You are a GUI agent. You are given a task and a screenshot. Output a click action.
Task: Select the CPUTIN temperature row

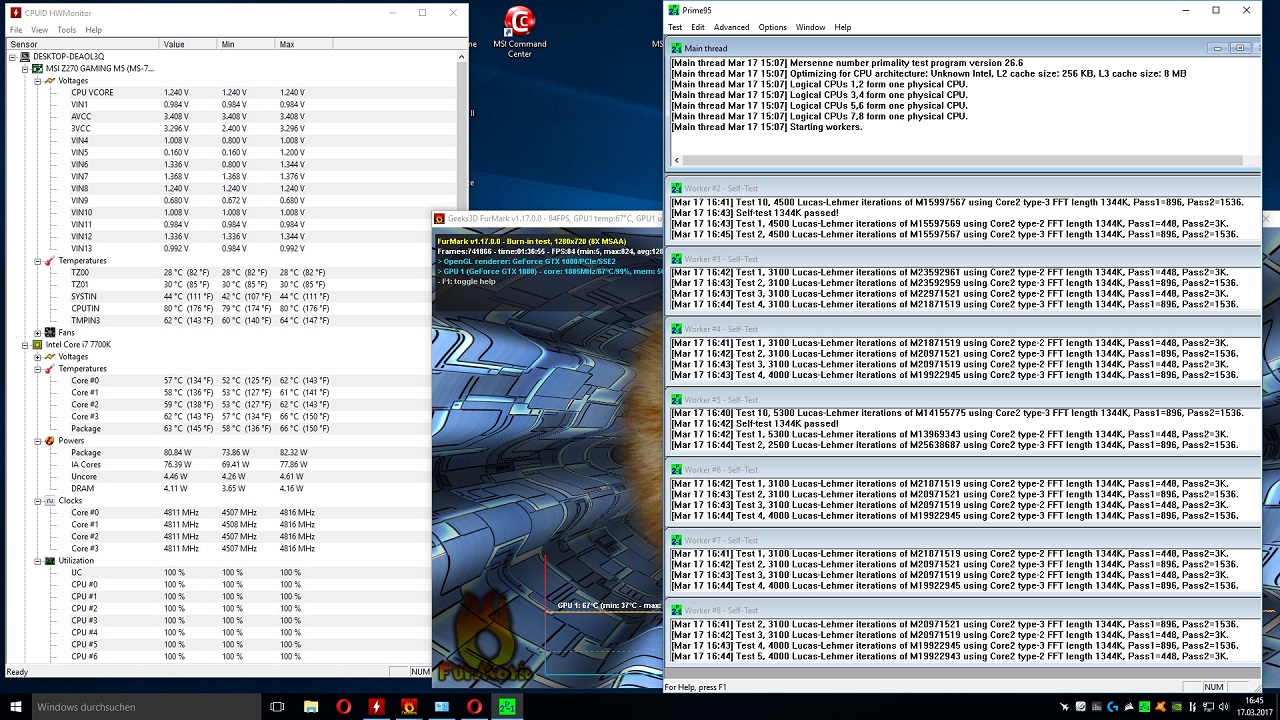click(x=232, y=308)
